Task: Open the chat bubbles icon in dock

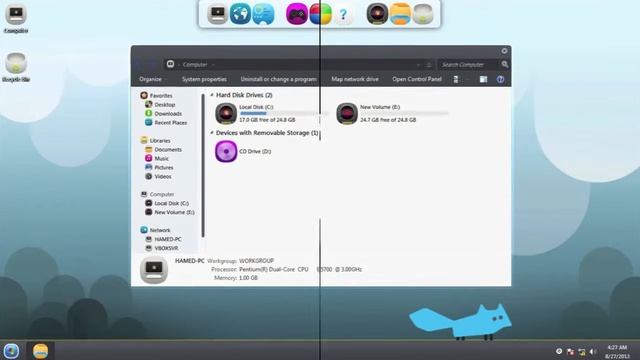Action: pos(263,14)
